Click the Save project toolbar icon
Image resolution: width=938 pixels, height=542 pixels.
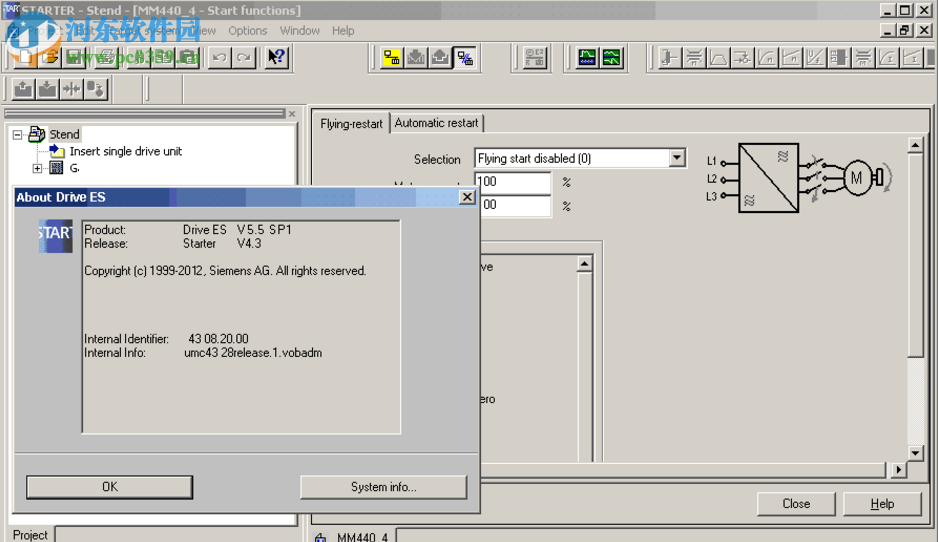(x=75, y=57)
